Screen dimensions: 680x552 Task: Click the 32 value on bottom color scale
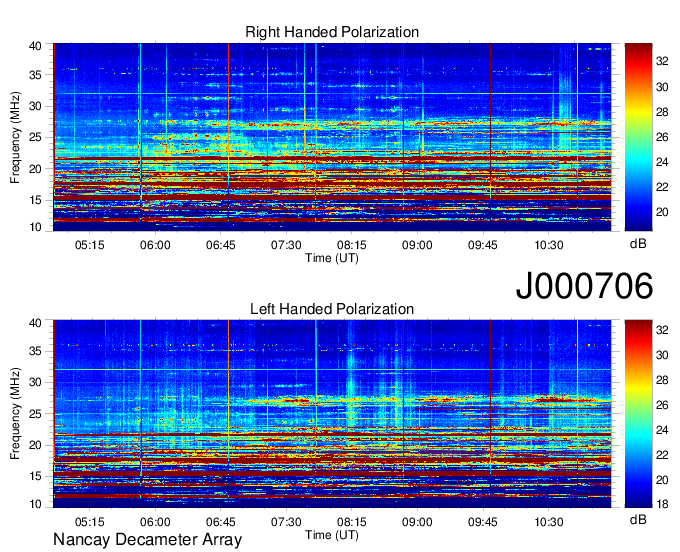click(662, 330)
